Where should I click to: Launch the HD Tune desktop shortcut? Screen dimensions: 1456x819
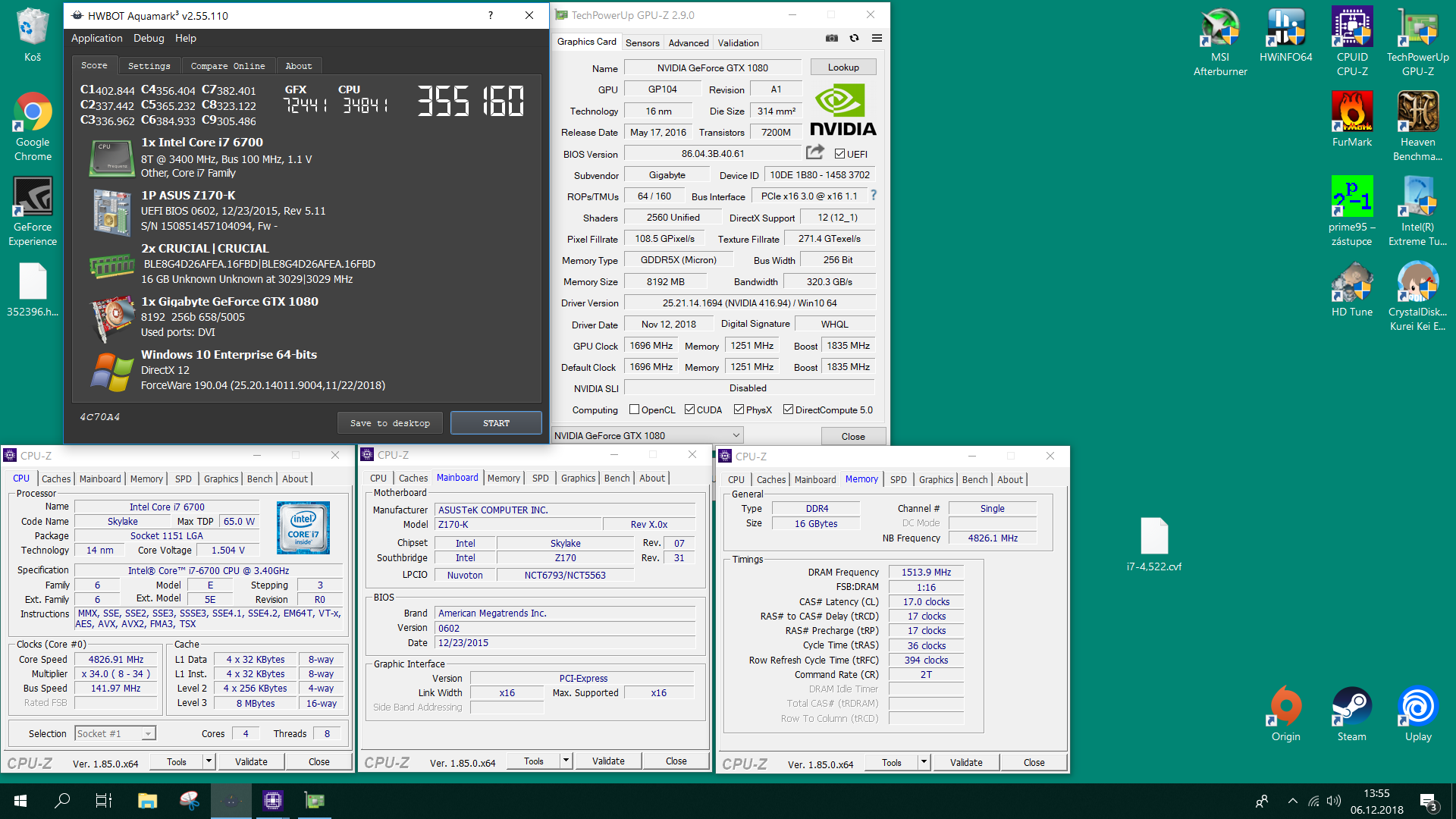1352,289
